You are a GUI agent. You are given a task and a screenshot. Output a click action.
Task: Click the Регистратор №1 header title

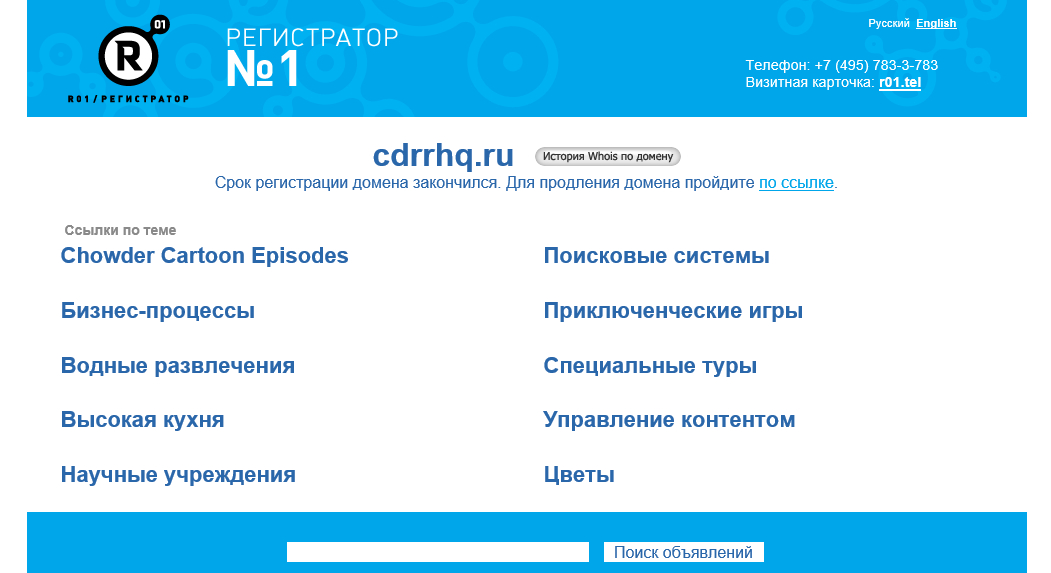click(x=312, y=57)
